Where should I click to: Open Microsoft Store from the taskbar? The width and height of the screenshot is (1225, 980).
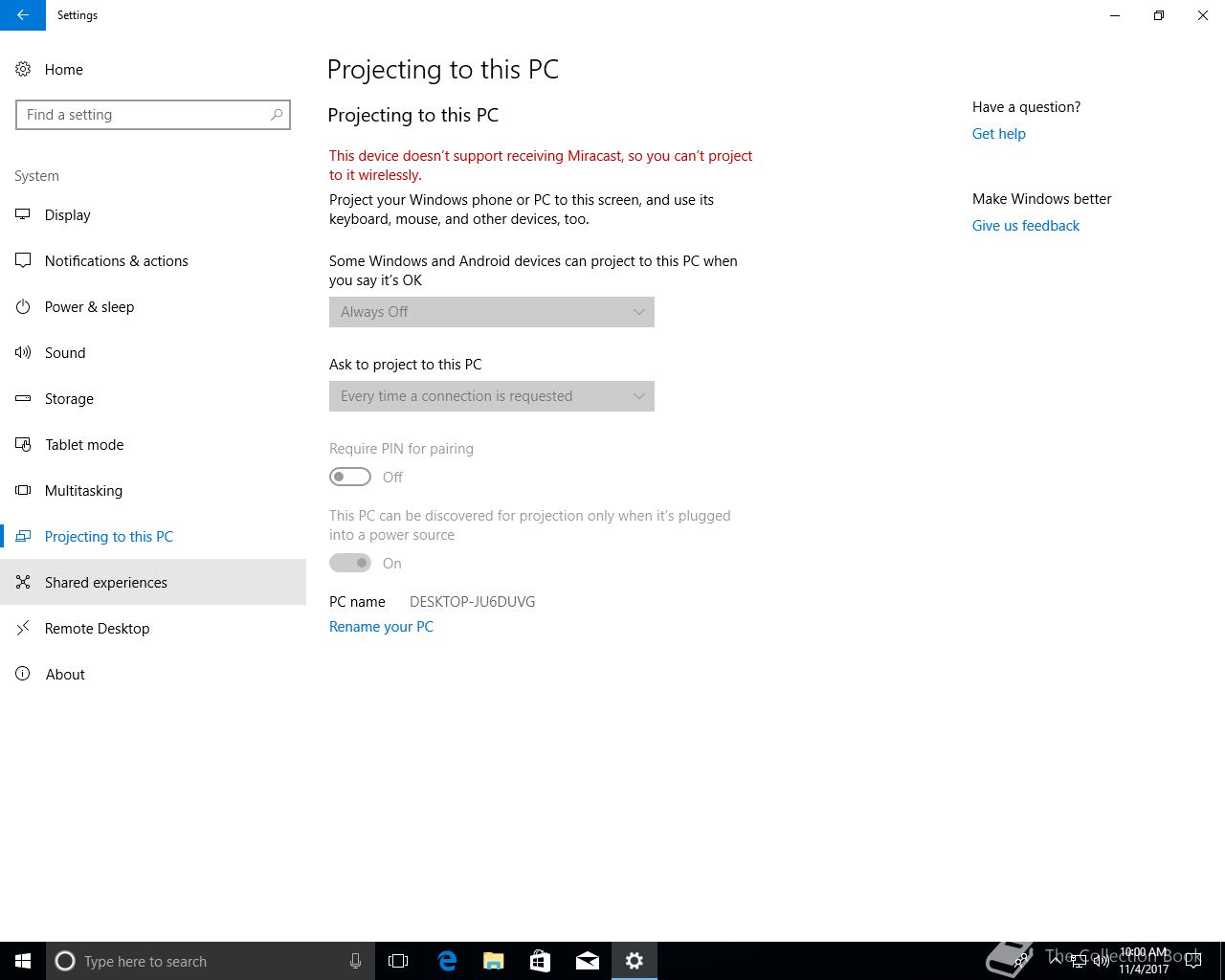coord(541,961)
